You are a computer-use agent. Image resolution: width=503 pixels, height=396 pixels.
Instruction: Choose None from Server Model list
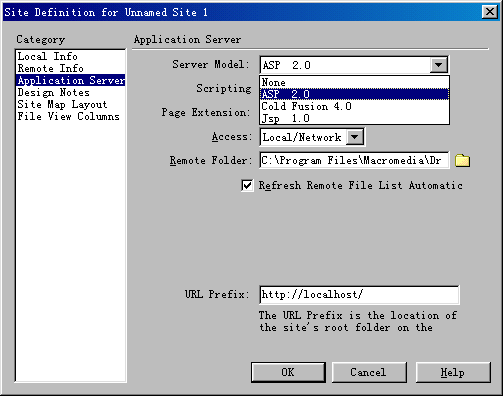coord(354,82)
